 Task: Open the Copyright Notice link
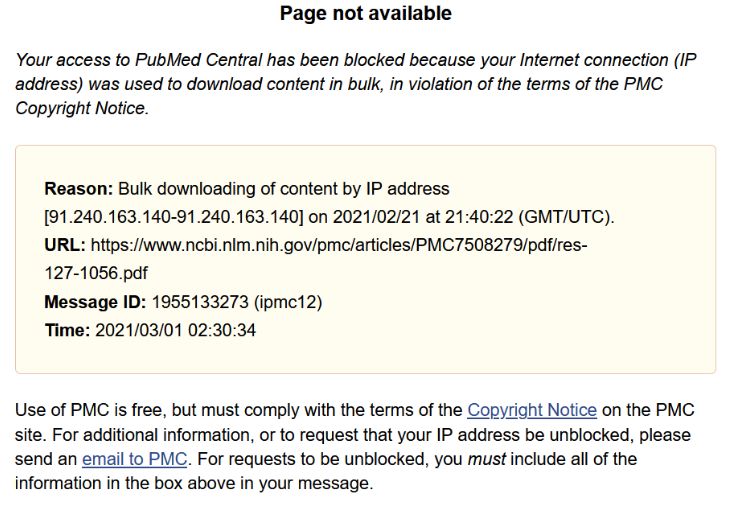[x=531, y=410]
